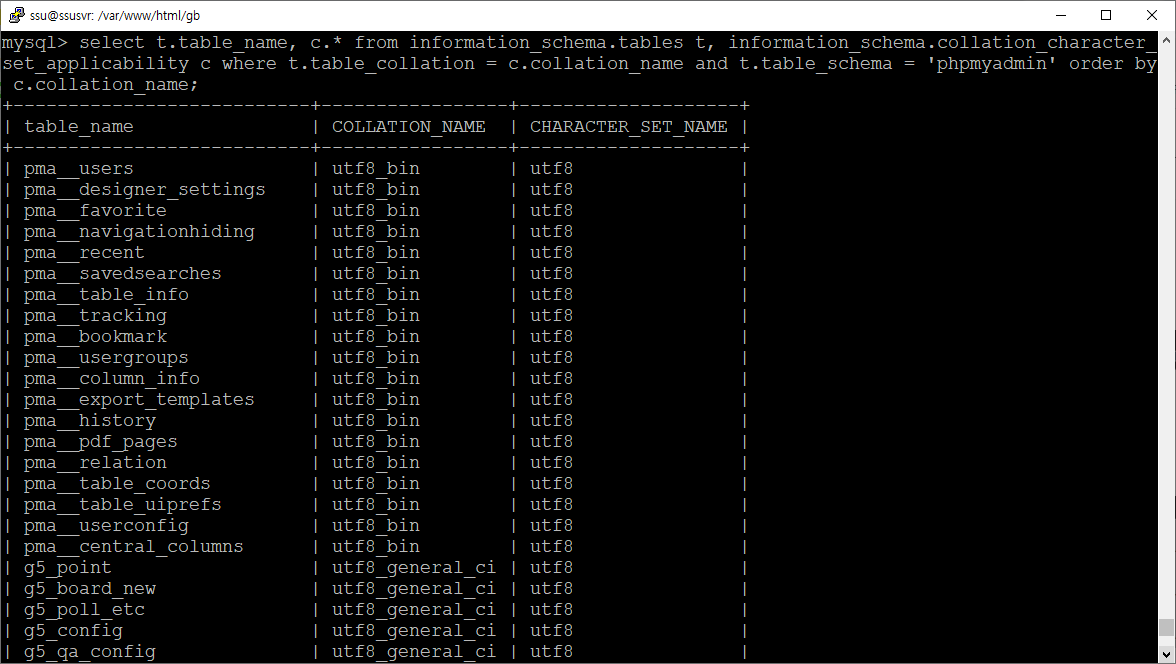Click the g5_board_new table name
Viewport: 1176px width, 664px height.
pyautogui.click(x=90, y=589)
